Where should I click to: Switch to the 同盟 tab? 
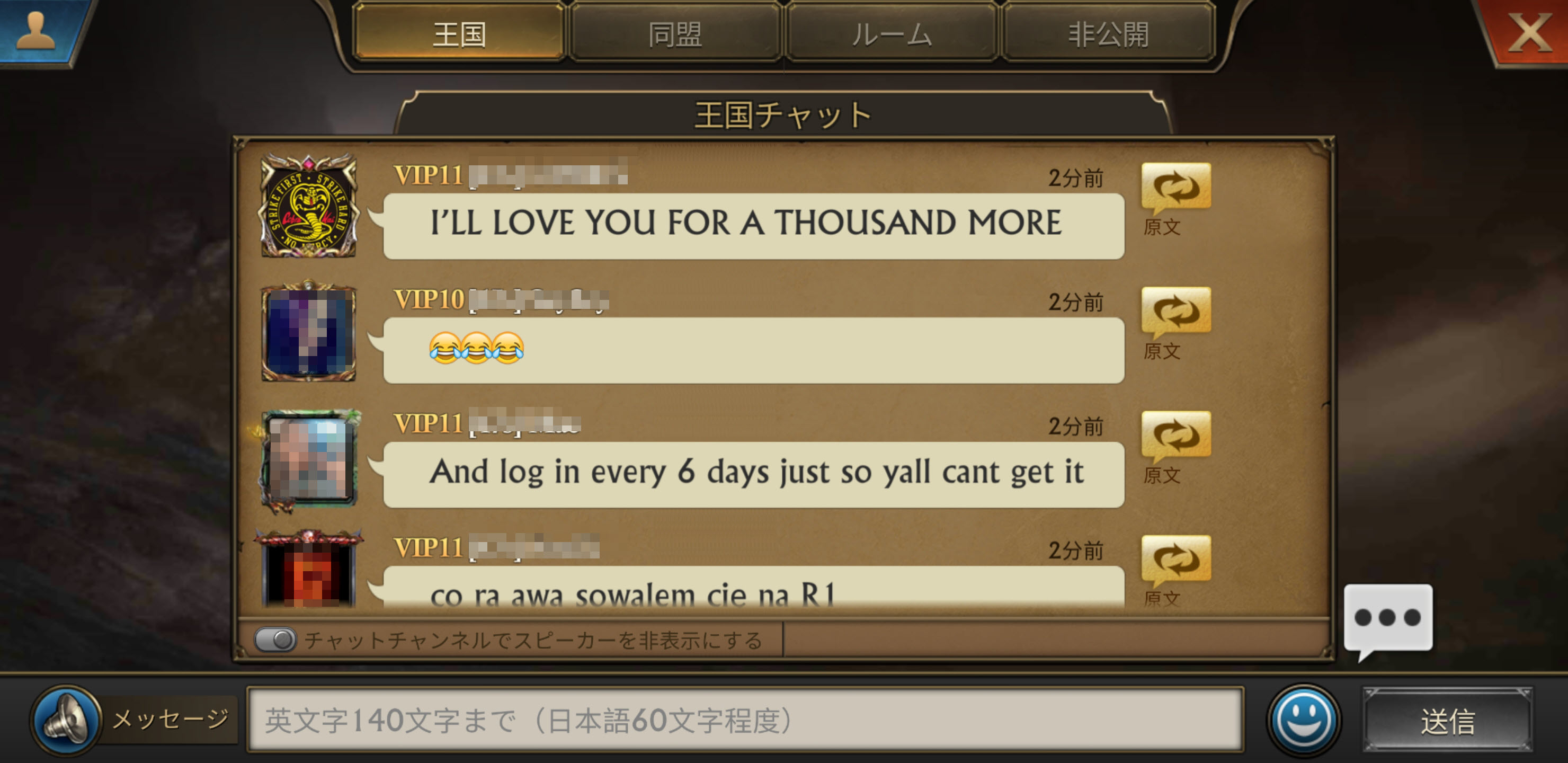675,33
